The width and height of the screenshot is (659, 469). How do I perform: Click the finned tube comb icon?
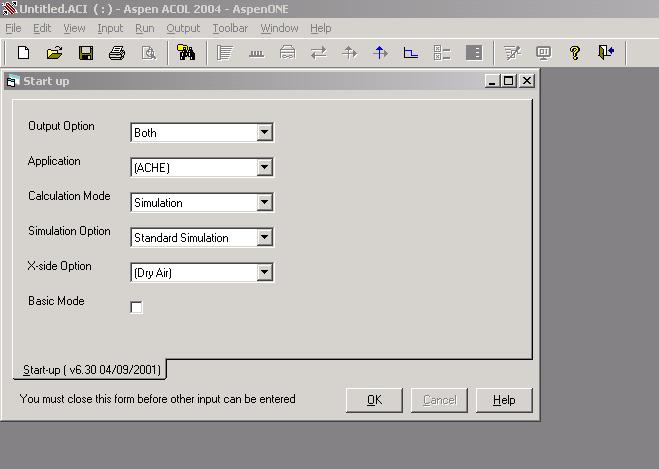256,54
